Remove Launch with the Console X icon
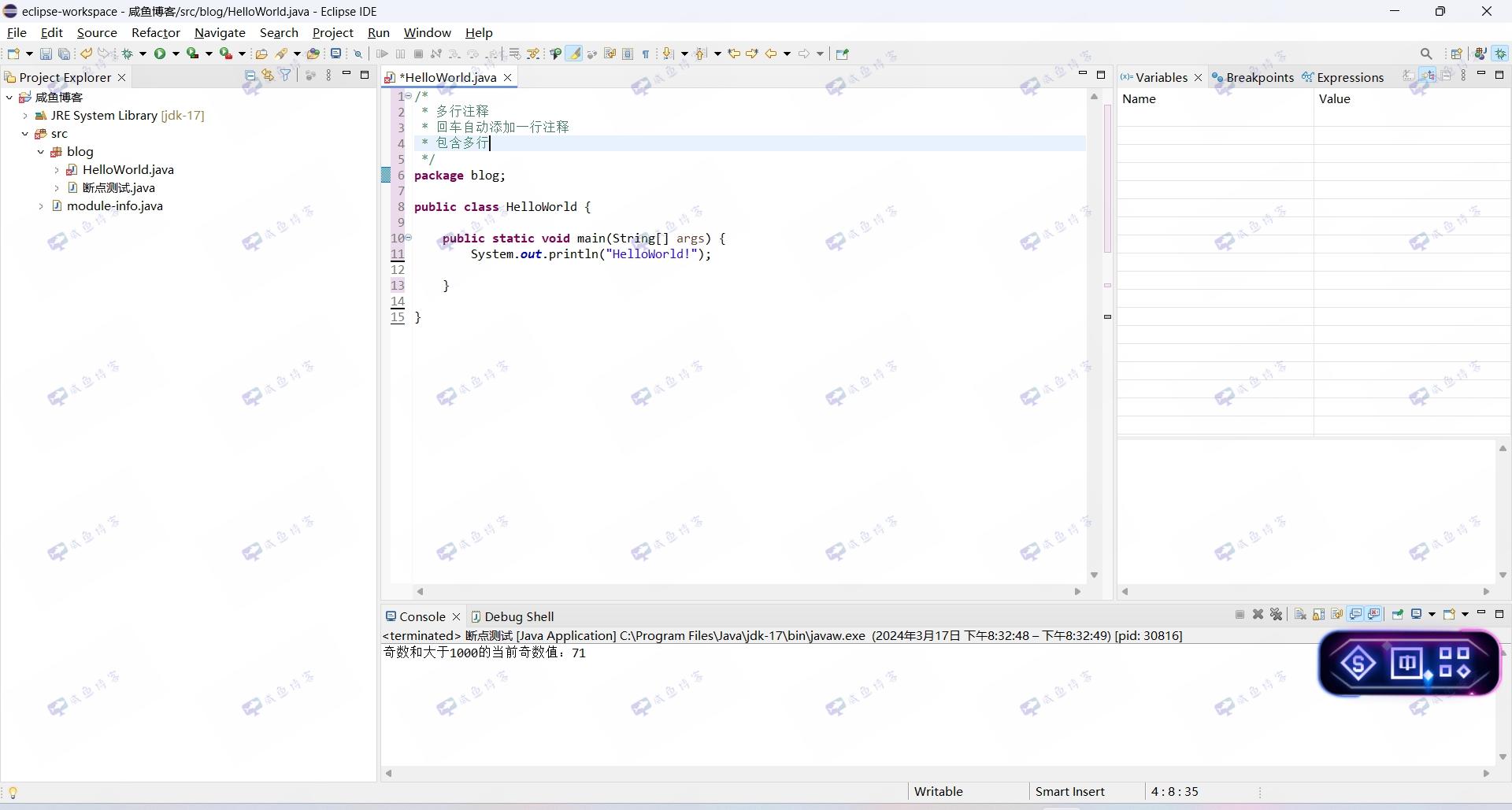This screenshot has width=1512, height=810. (1258, 614)
